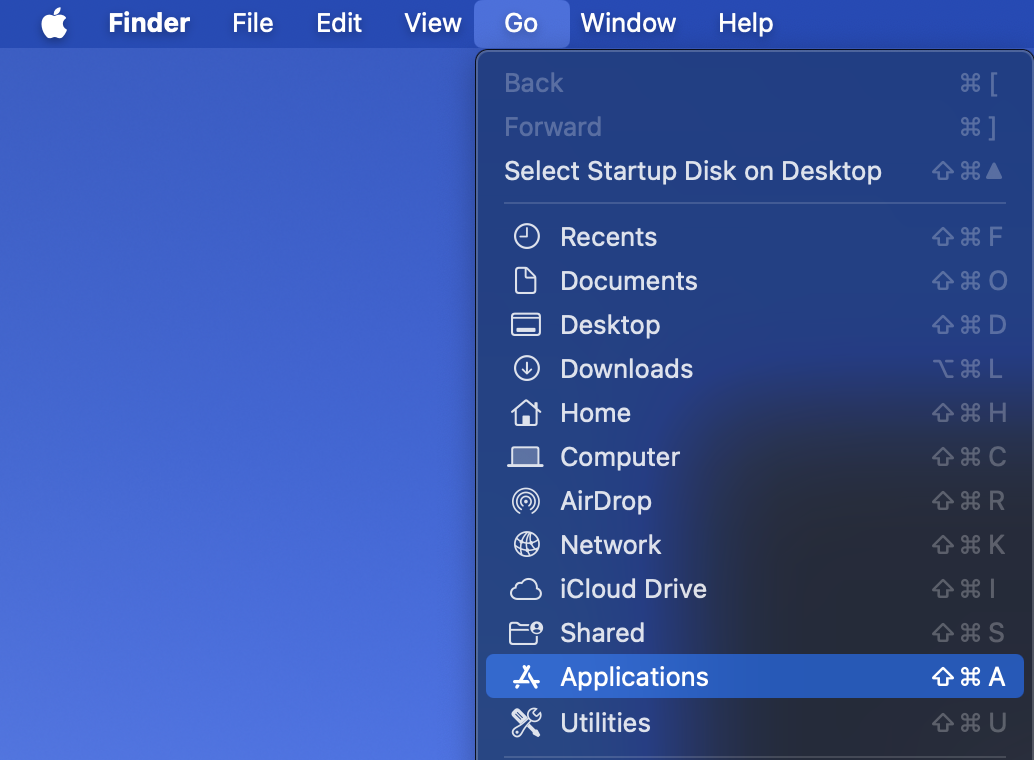1034x760 pixels.
Task: Click the document icon next to Documents
Action: coord(527,281)
